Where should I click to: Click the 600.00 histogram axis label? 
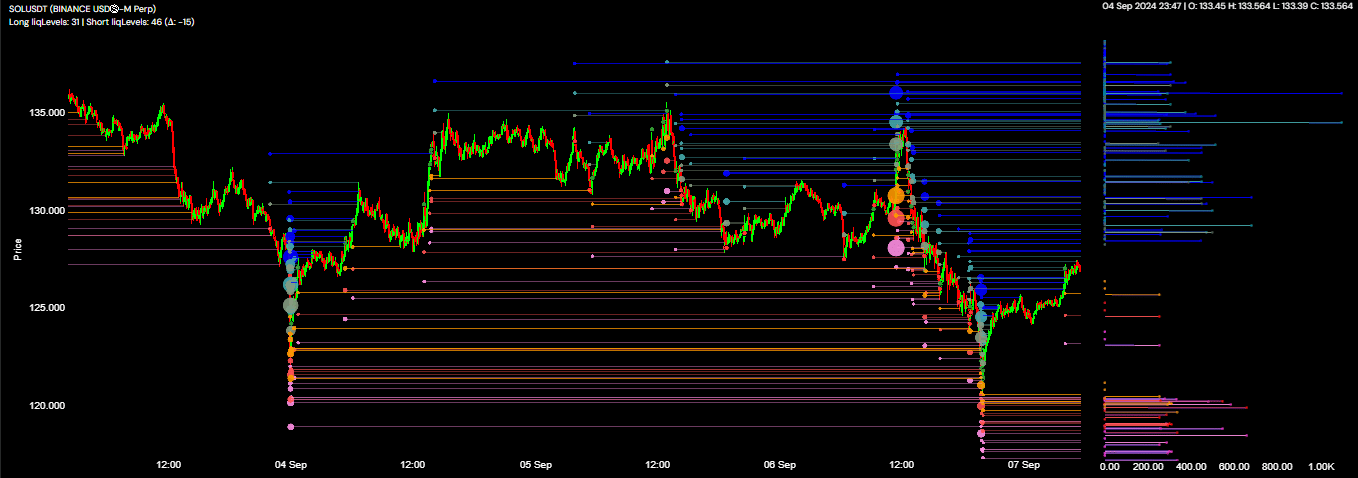1236,467
